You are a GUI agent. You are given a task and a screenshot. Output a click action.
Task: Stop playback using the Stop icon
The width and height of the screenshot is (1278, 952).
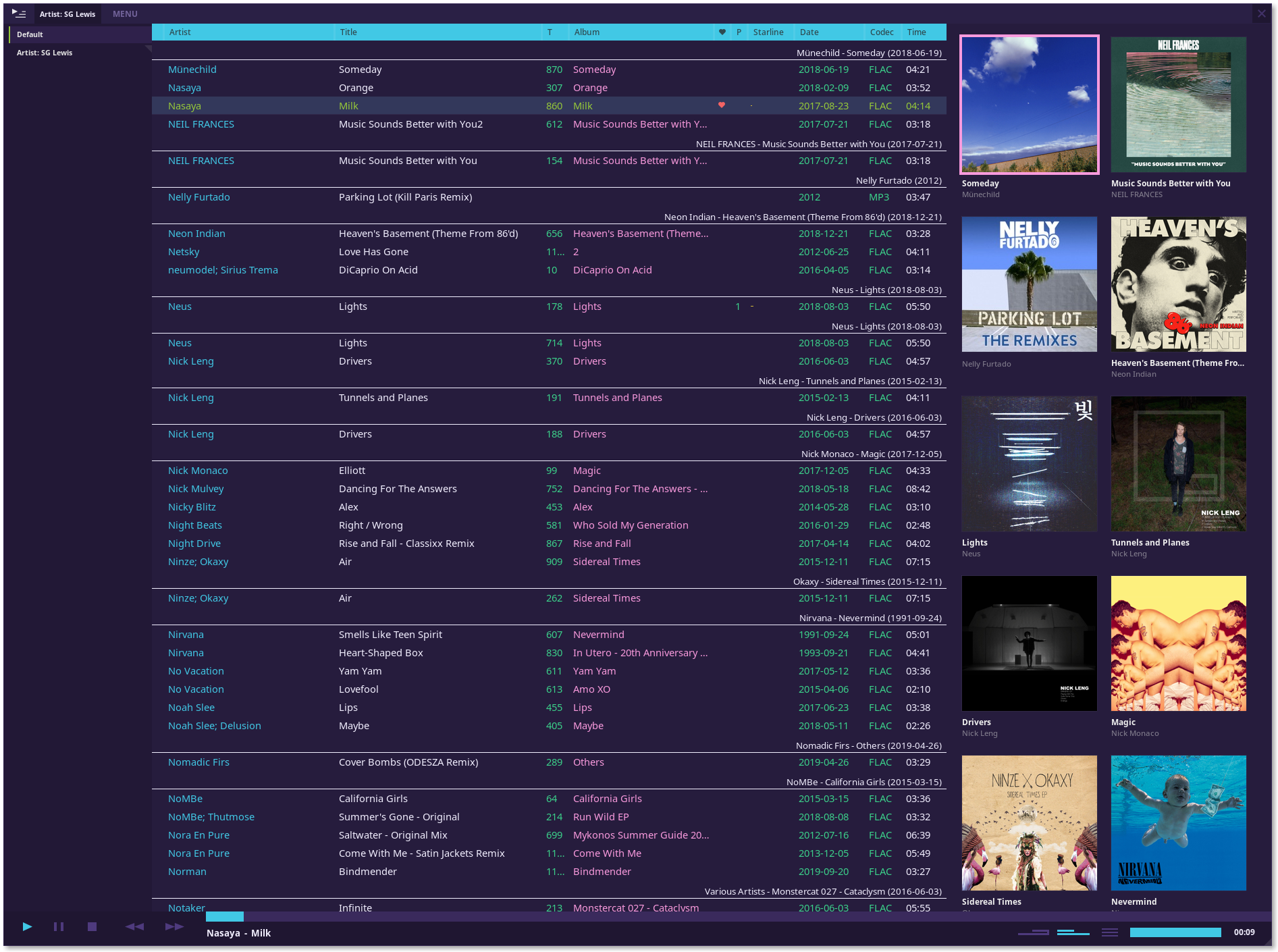pos(92,926)
